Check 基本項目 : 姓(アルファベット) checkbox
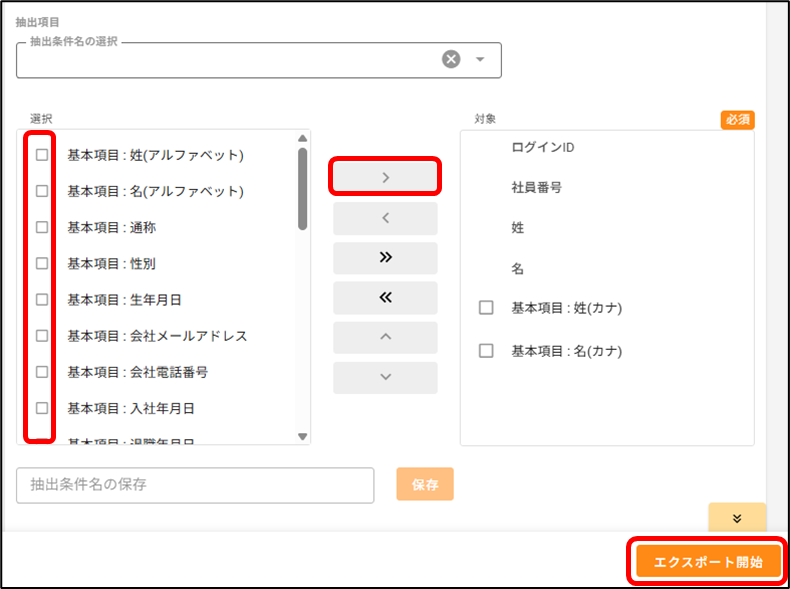Viewport: 790px width, 589px height. [x=42, y=155]
